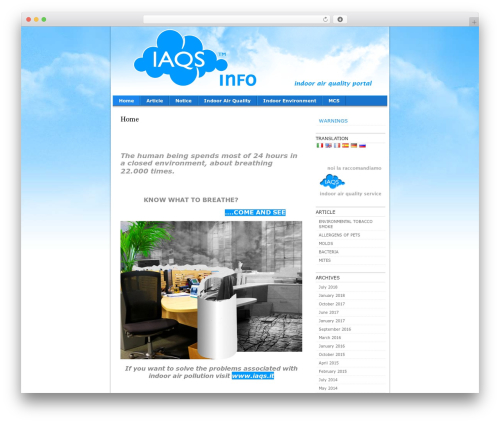Click the round icon right of address bar

[x=340, y=19]
